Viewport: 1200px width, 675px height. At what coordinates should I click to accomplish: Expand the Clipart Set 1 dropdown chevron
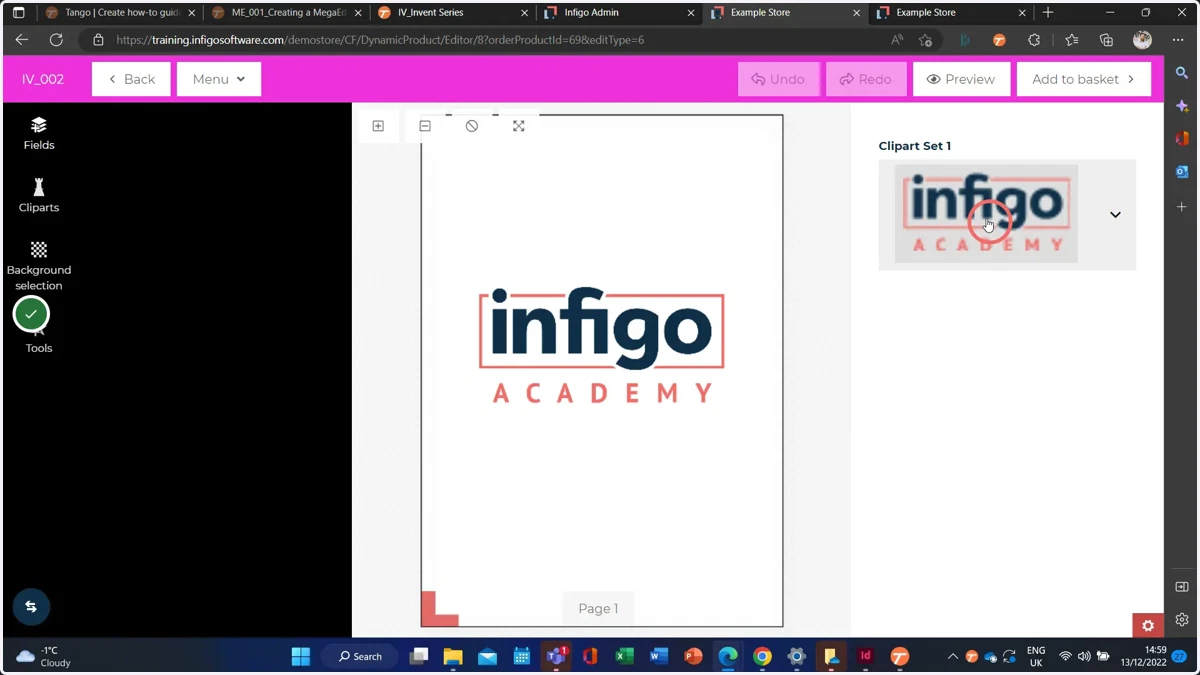[x=1115, y=215]
